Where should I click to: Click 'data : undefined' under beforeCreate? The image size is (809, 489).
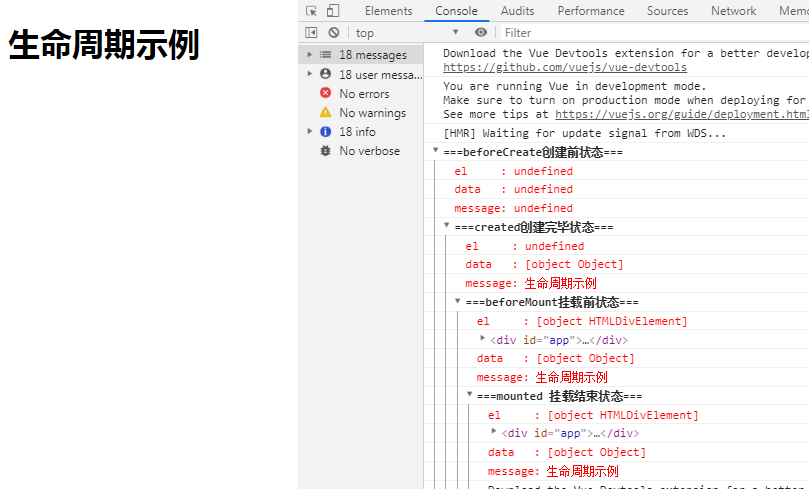pyautogui.click(x=513, y=189)
